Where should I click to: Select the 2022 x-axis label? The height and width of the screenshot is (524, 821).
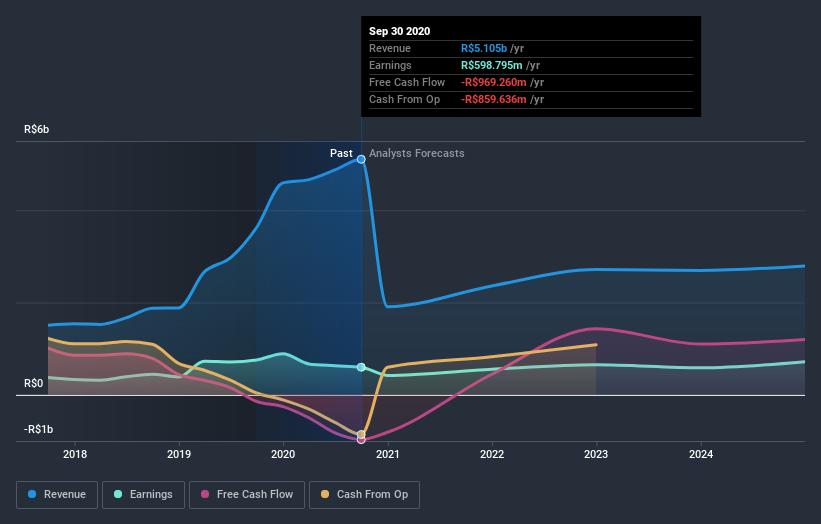(x=492, y=454)
